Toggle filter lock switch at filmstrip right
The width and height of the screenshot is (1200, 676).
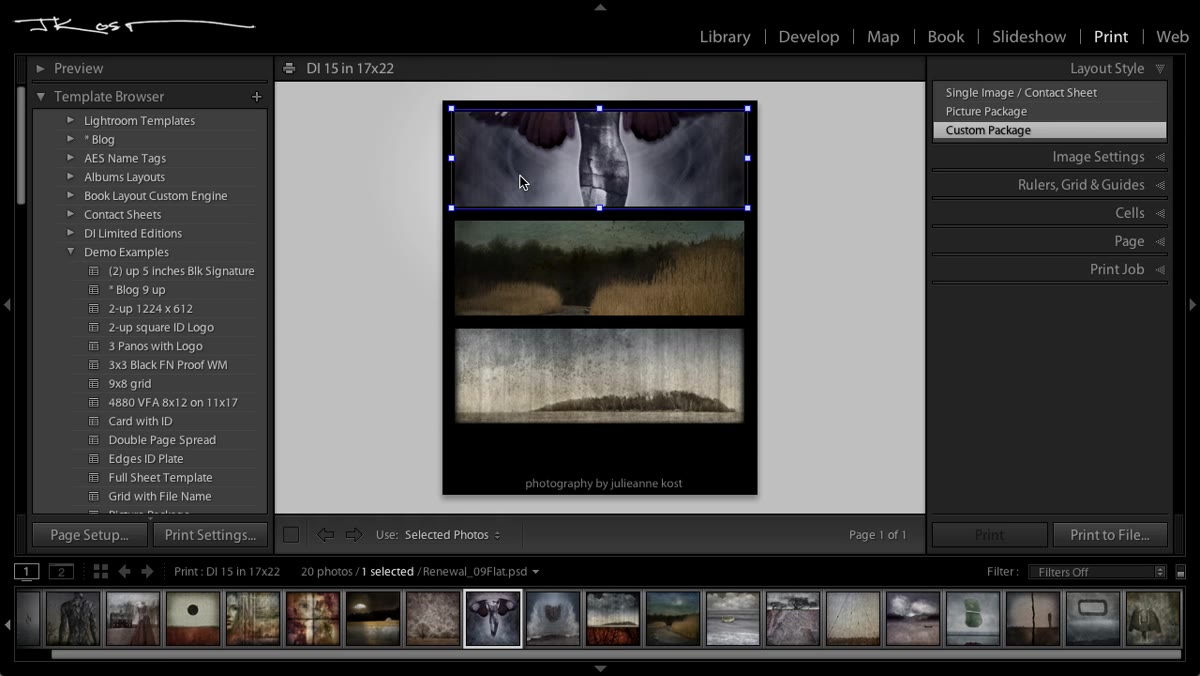pyautogui.click(x=1181, y=572)
